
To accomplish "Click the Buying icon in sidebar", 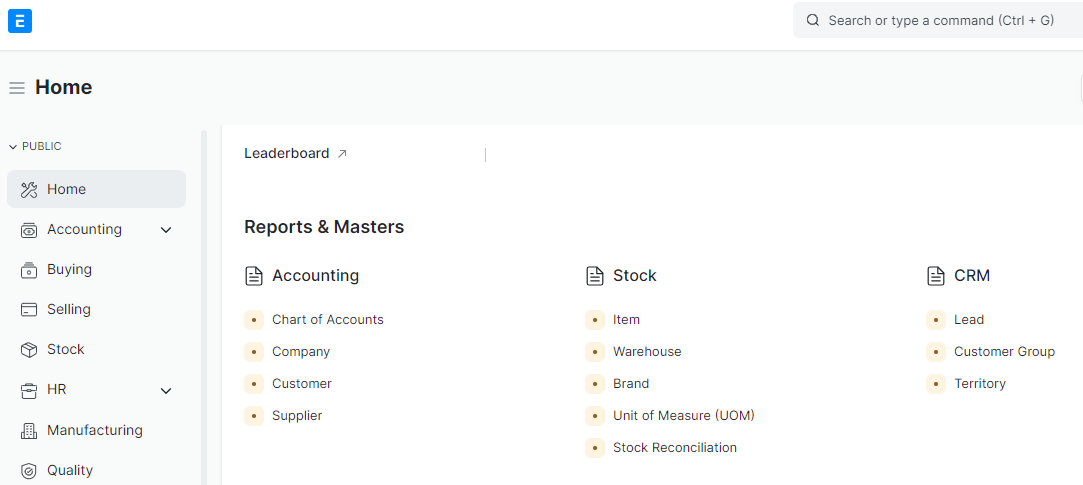I will pyautogui.click(x=28, y=269).
